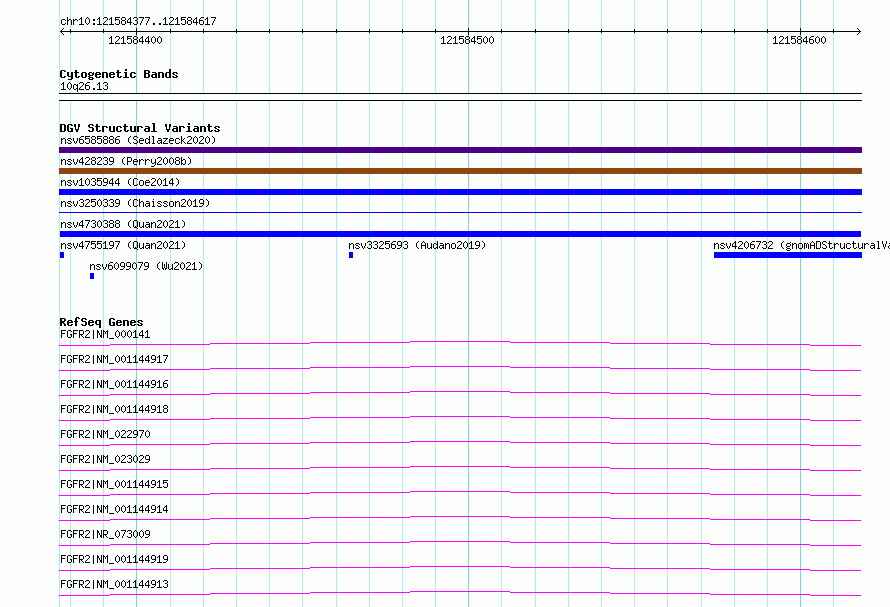Open the nsv3250339 (Chaisson2019) label
Image resolution: width=890 pixels, height=607 pixels.
[135, 203]
